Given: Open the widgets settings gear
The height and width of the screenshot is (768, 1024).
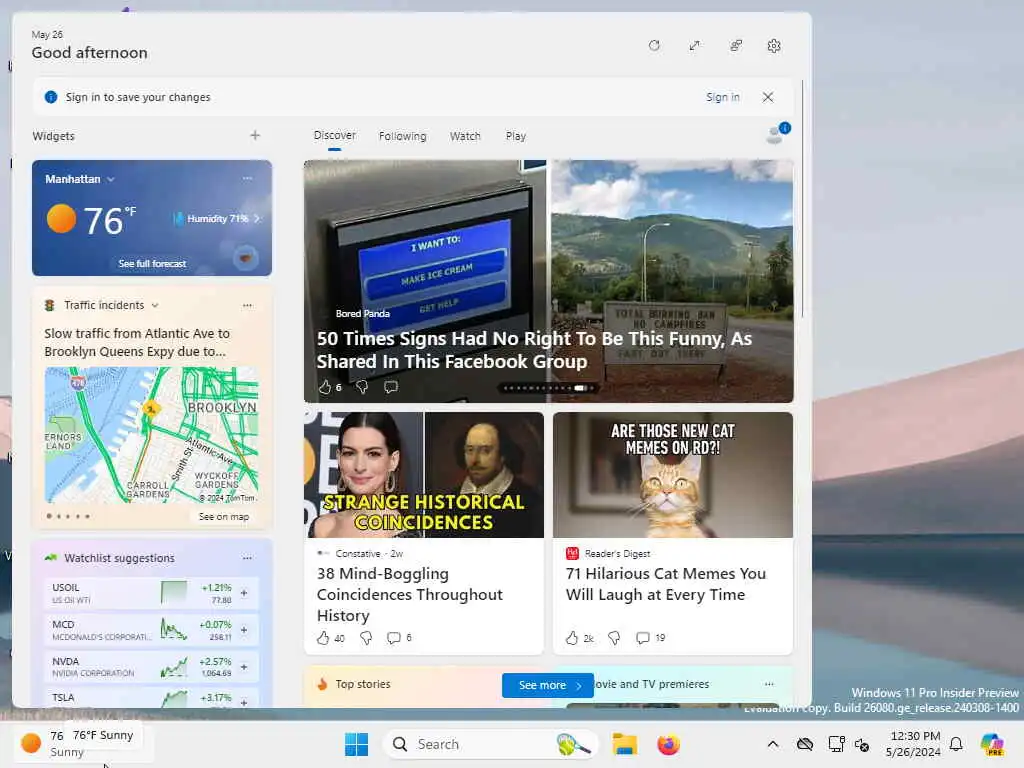Looking at the screenshot, I should tap(774, 46).
